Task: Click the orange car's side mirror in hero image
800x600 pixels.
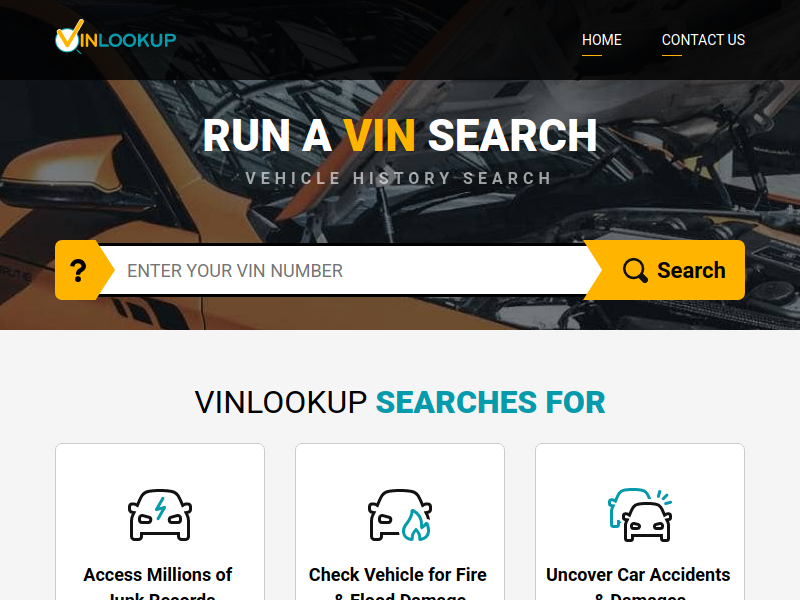Action: click(x=64, y=171)
